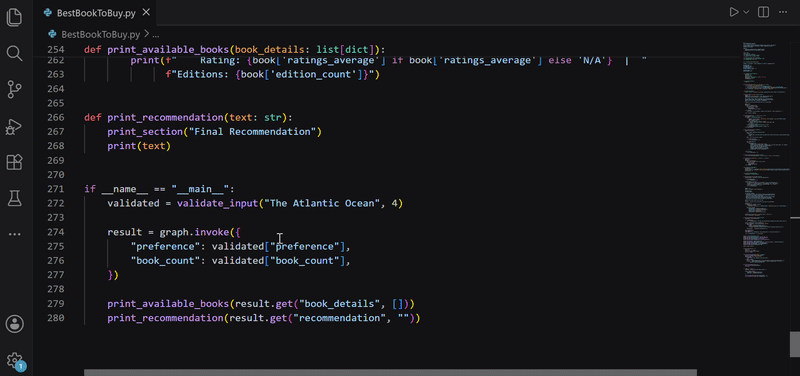Open the Explorer view in the activity bar

[x=14, y=17]
